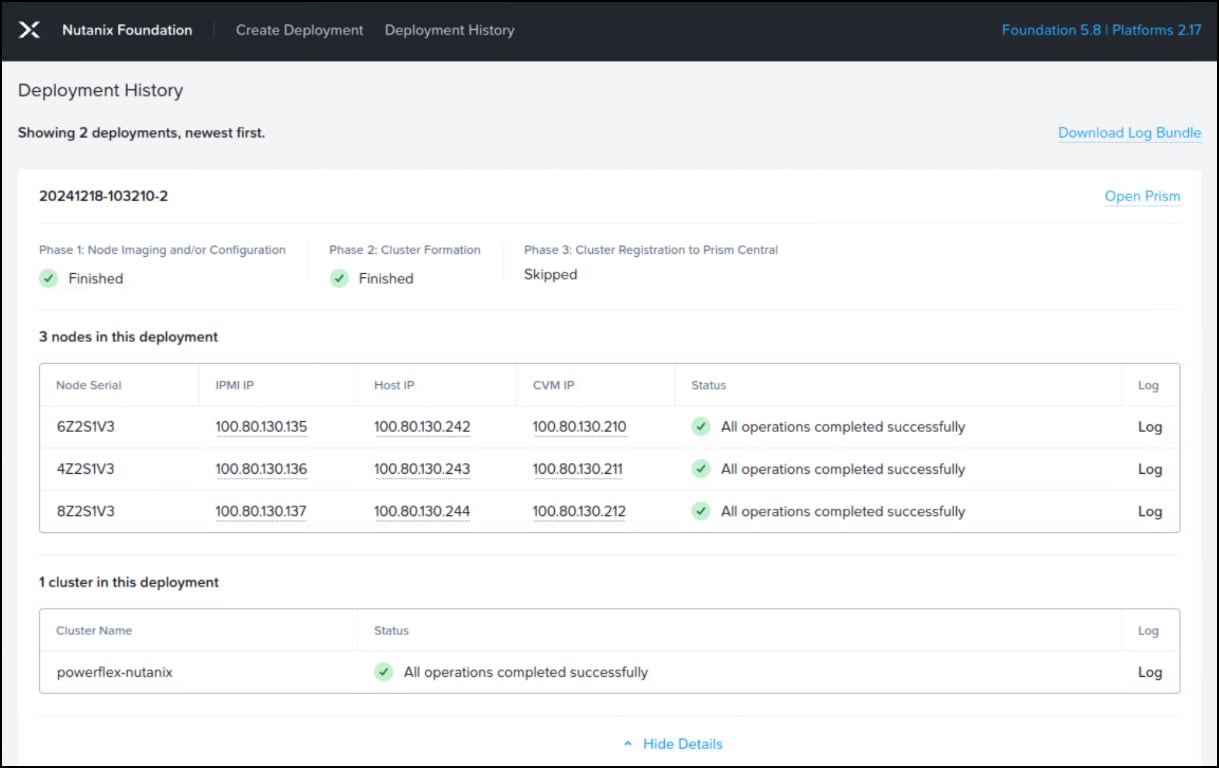Viewport: 1219px width, 768px height.
Task: Click the CVM IP column header
Action: click(554, 385)
